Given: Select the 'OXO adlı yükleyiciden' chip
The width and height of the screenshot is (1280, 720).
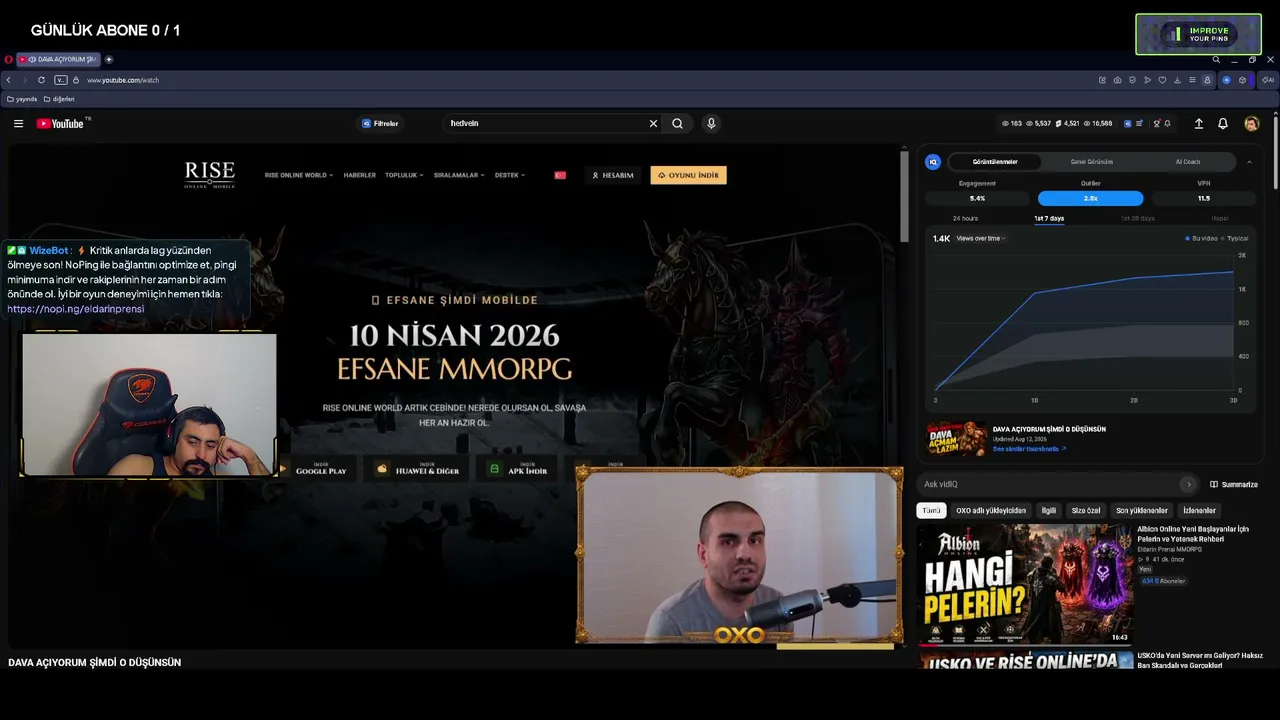Looking at the screenshot, I should point(991,510).
